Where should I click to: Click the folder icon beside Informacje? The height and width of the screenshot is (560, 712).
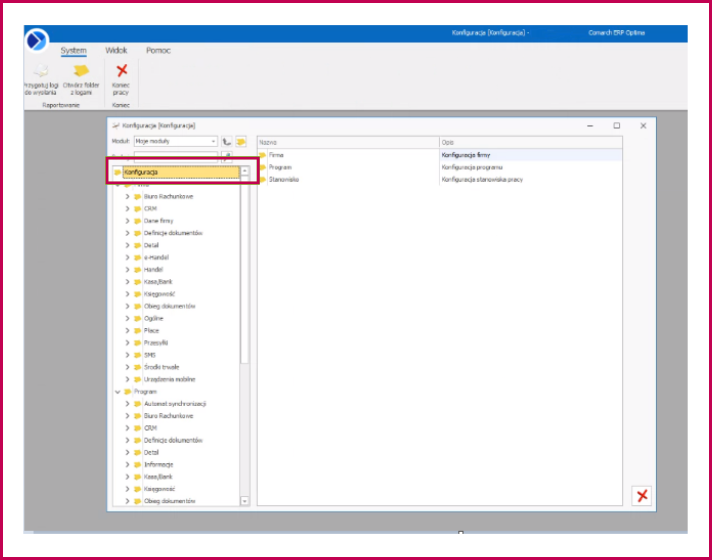tap(137, 465)
